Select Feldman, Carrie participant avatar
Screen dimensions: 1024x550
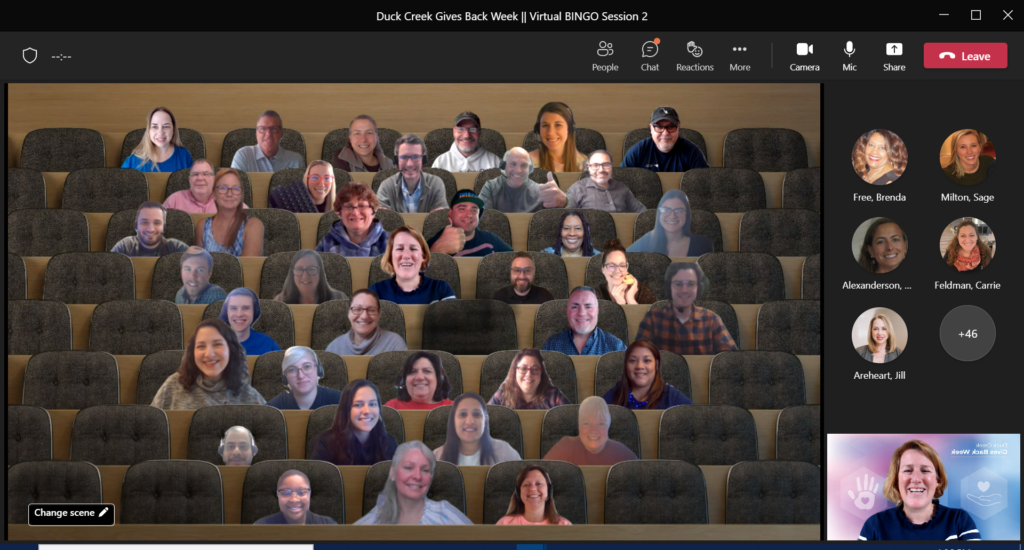(x=967, y=245)
